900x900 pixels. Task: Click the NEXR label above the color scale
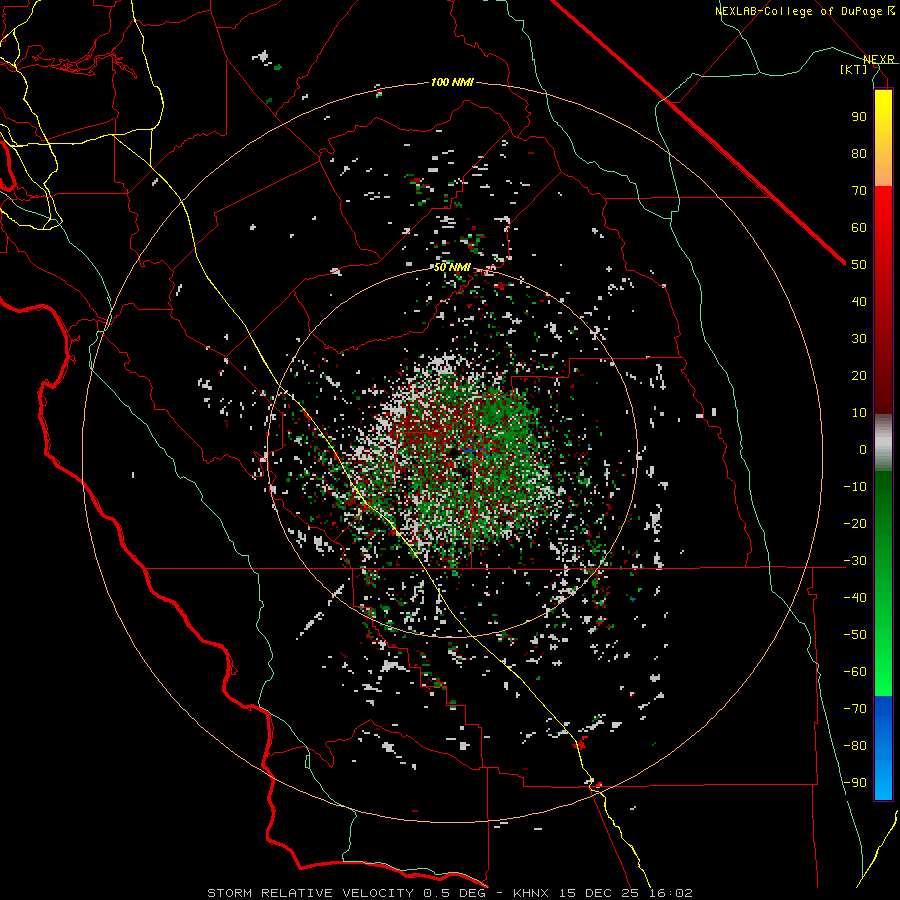point(878,59)
